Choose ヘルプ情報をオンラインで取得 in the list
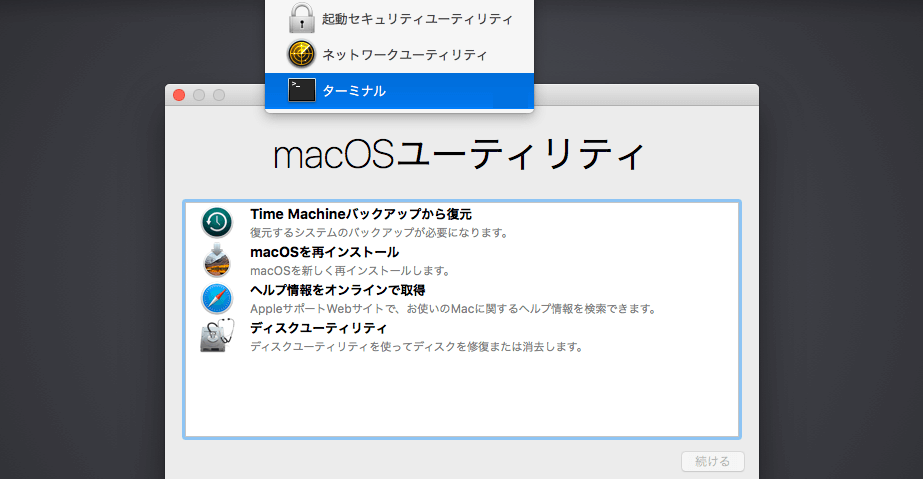The height and width of the screenshot is (479, 923). (337, 290)
